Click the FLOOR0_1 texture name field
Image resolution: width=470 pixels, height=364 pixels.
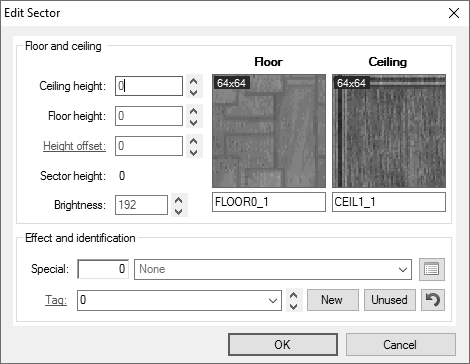(x=269, y=202)
